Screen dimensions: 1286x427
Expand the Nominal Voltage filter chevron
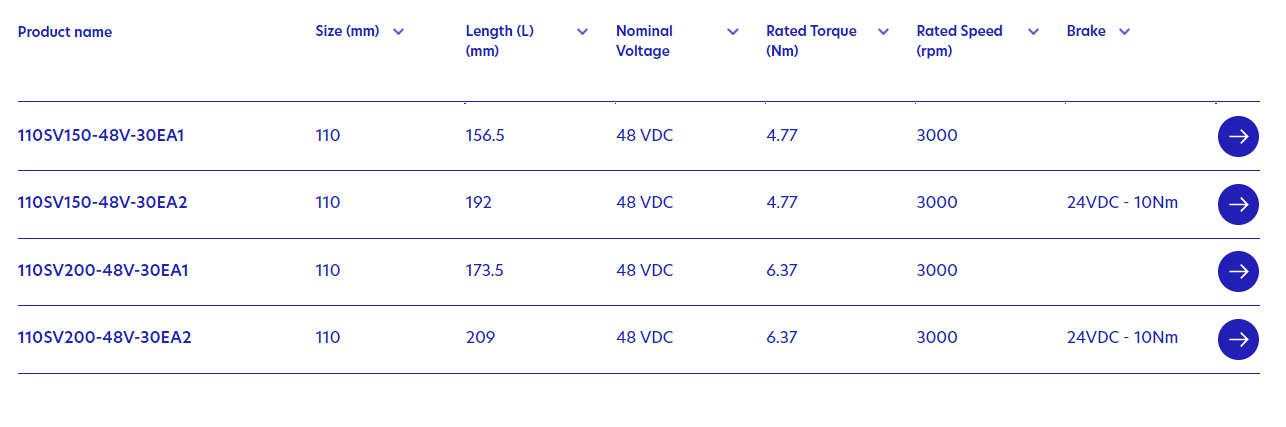pyautogui.click(x=733, y=32)
